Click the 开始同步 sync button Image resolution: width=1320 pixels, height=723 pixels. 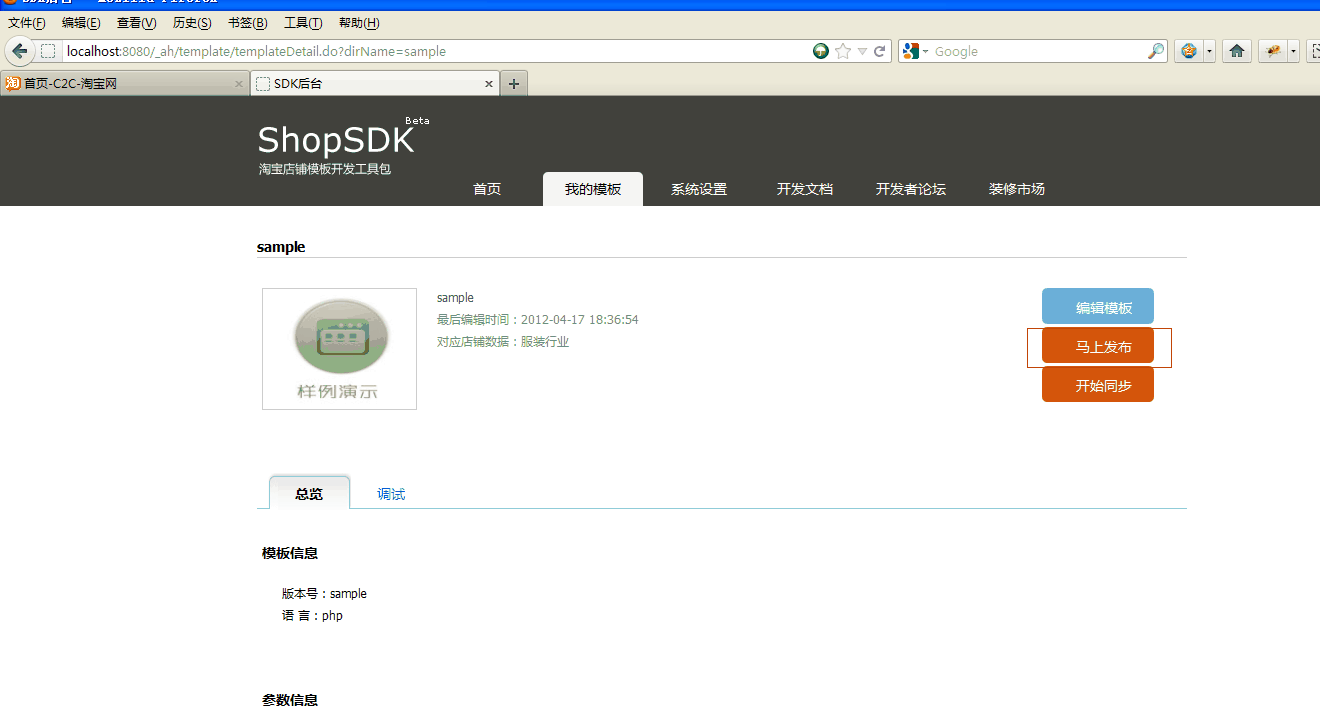(1098, 385)
